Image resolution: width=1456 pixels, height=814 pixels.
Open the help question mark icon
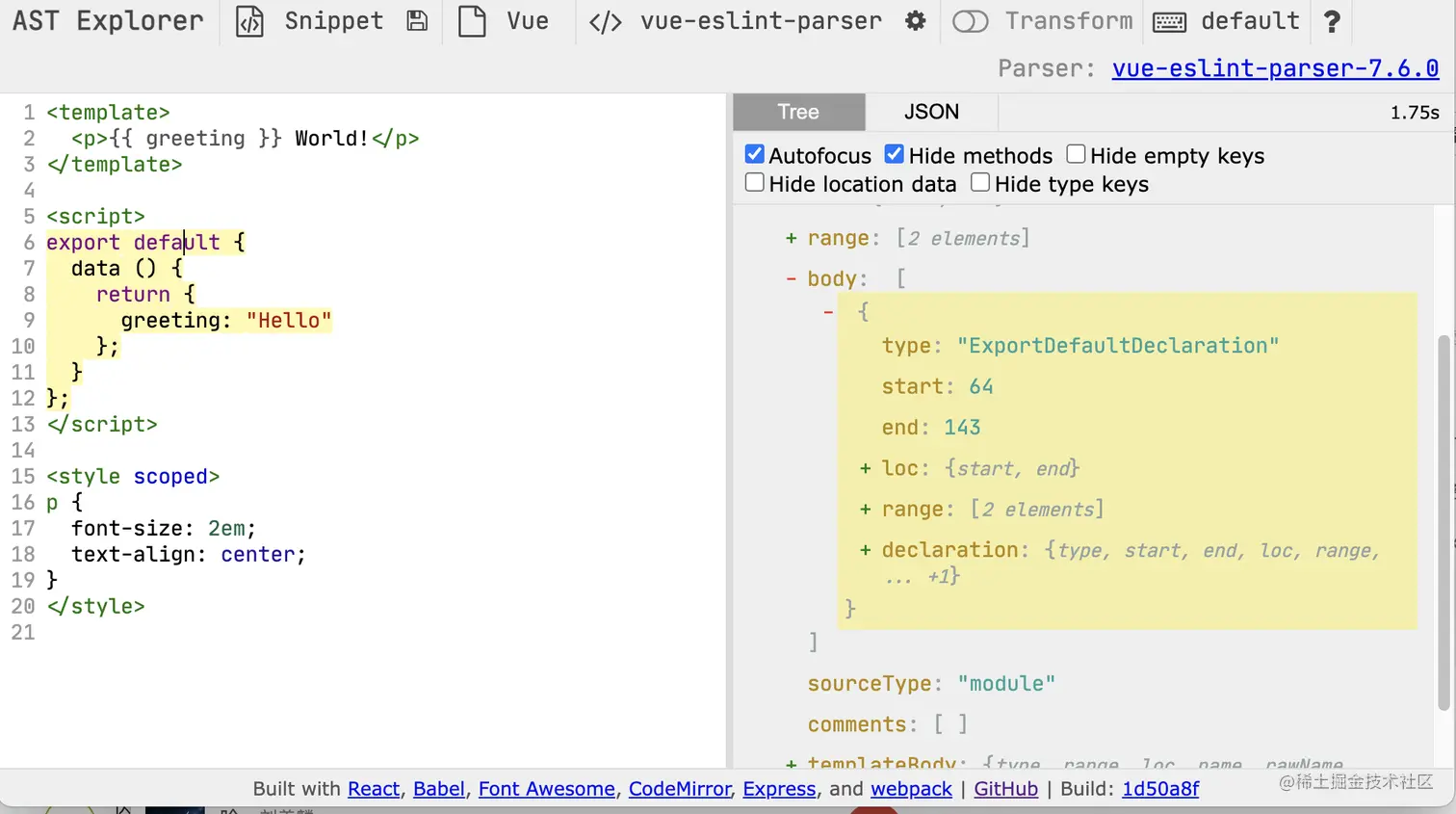pyautogui.click(x=1332, y=21)
